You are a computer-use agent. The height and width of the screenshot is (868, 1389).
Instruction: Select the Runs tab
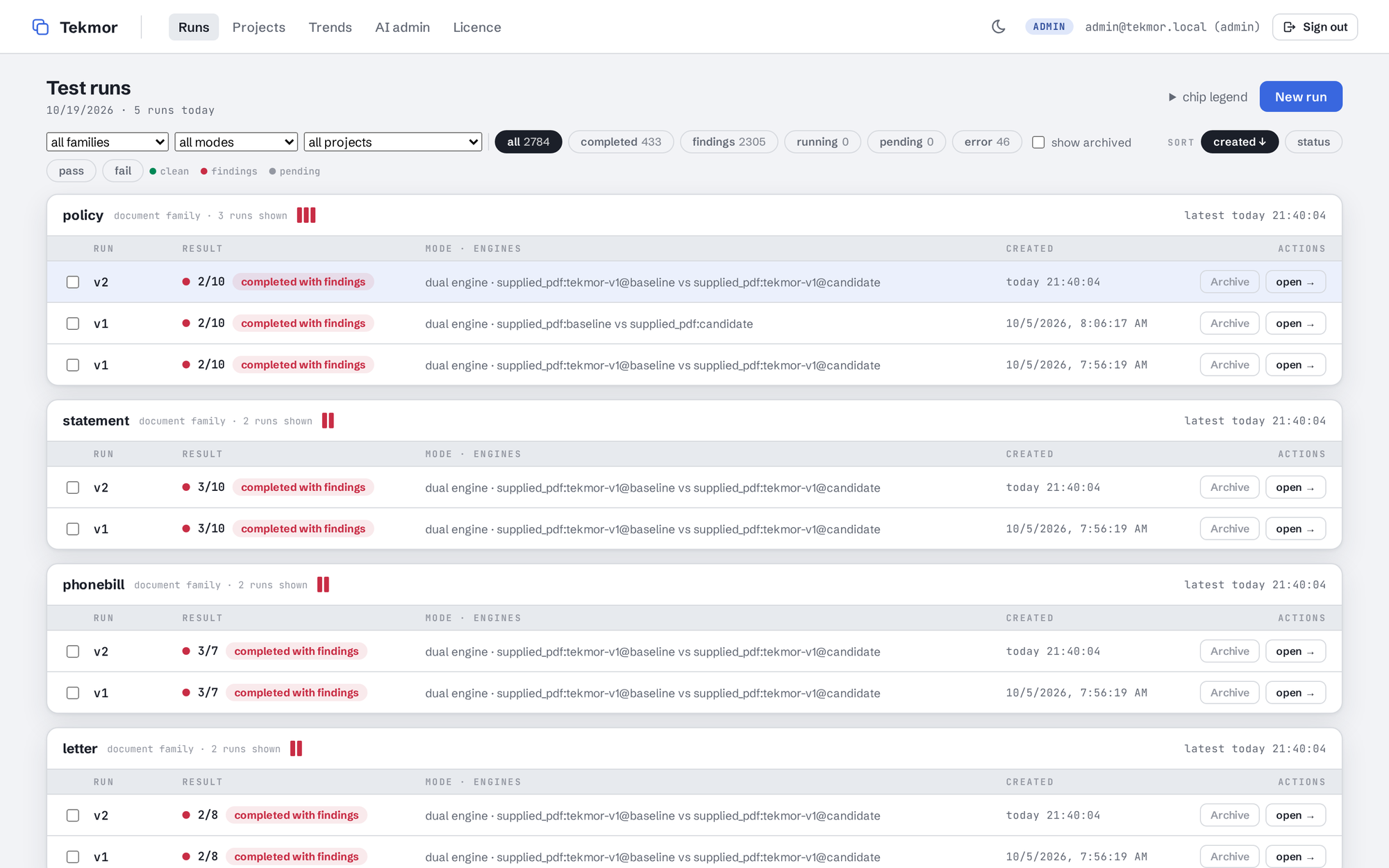click(194, 27)
